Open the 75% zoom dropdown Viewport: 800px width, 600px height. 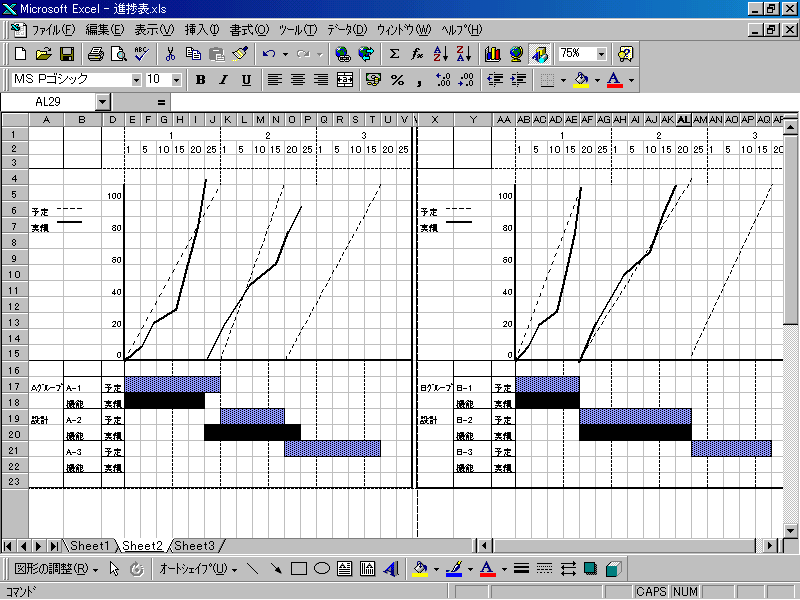tap(601, 53)
